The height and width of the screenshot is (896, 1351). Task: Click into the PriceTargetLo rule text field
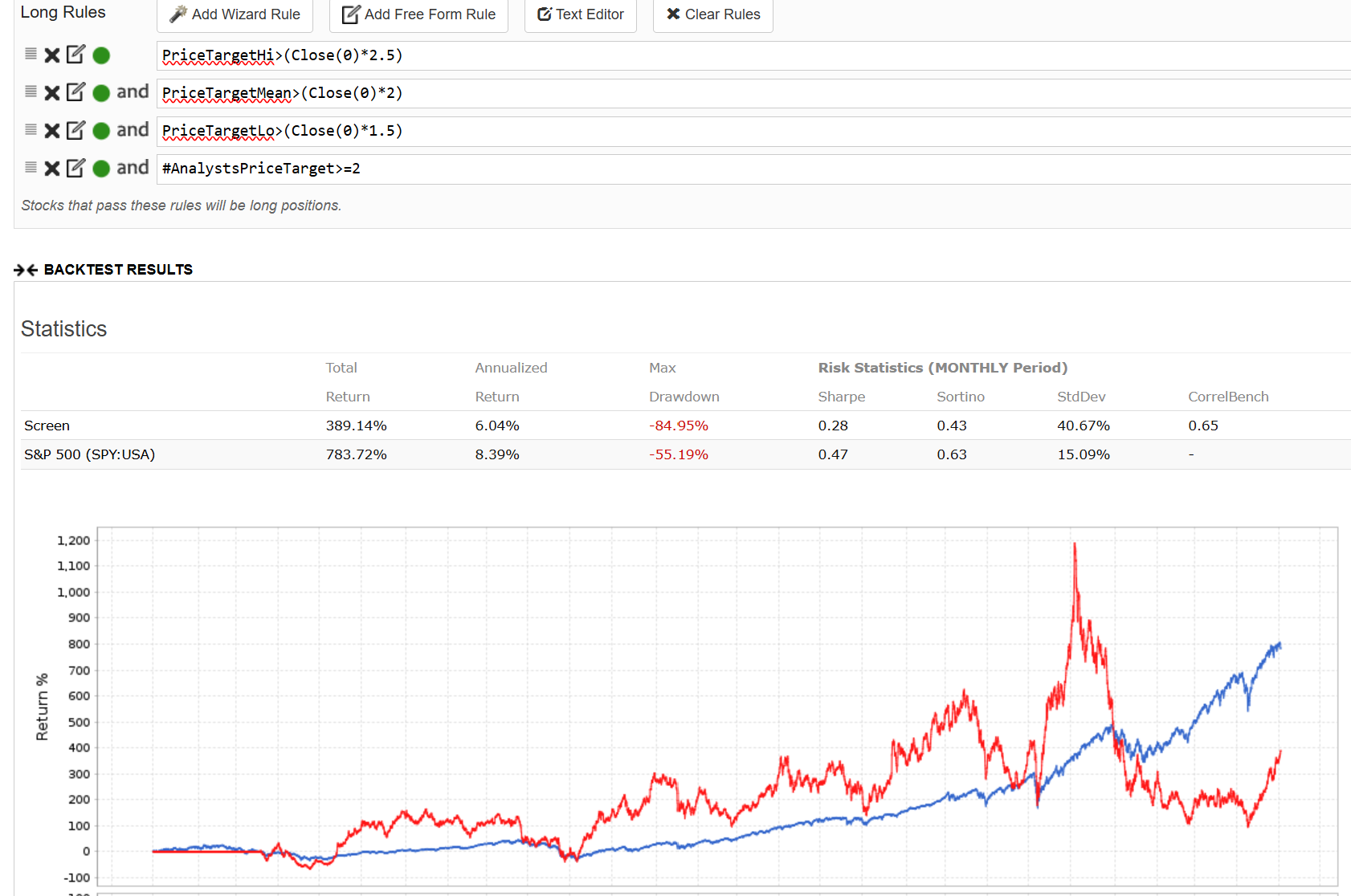(x=723, y=131)
